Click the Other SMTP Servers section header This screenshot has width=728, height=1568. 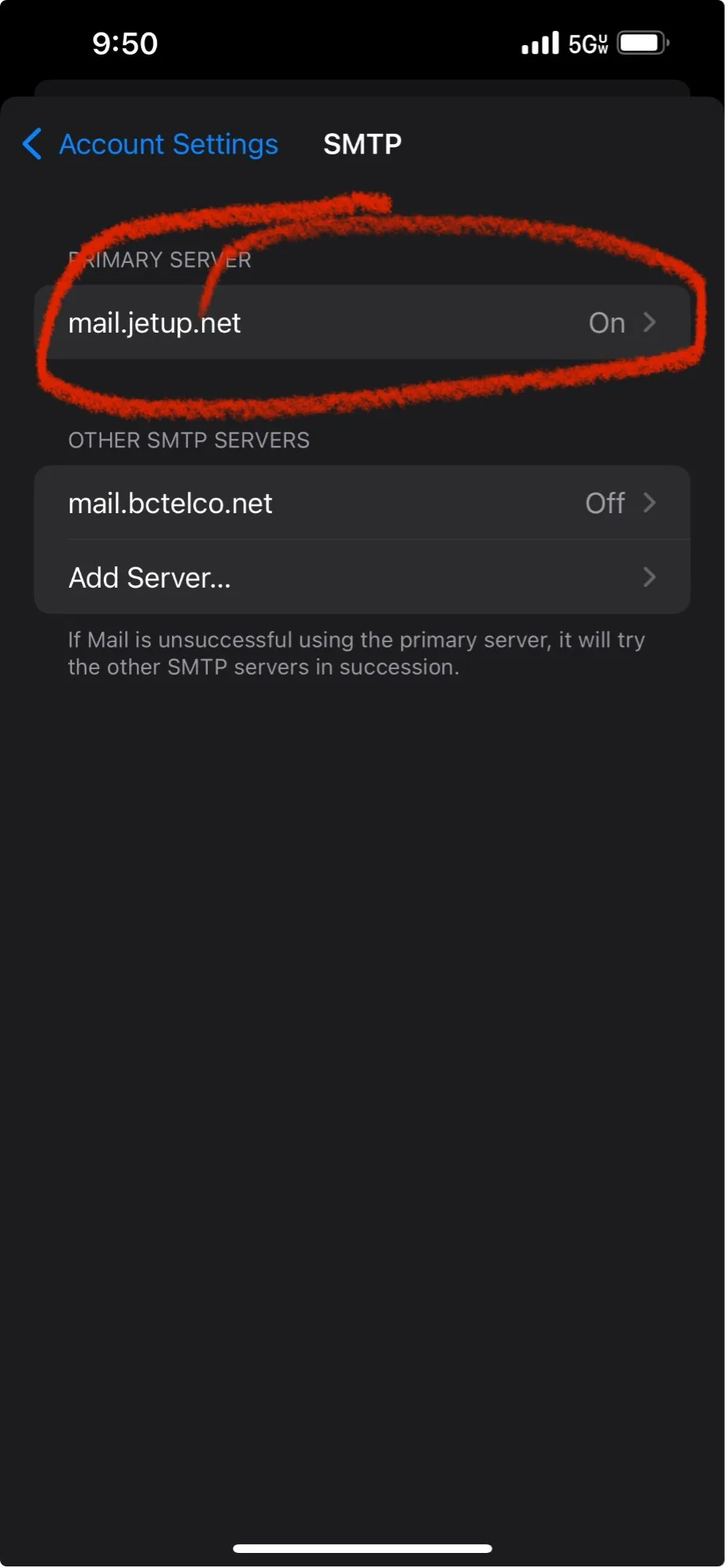(189, 440)
